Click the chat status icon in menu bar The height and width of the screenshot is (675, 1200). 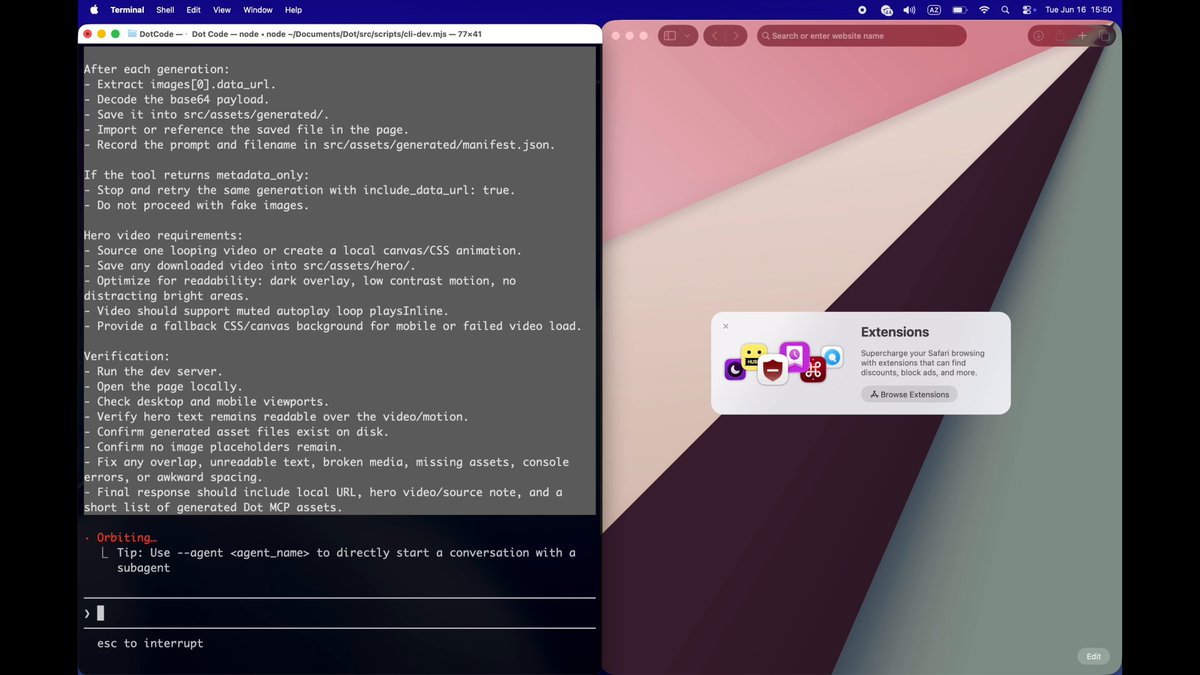click(886, 9)
